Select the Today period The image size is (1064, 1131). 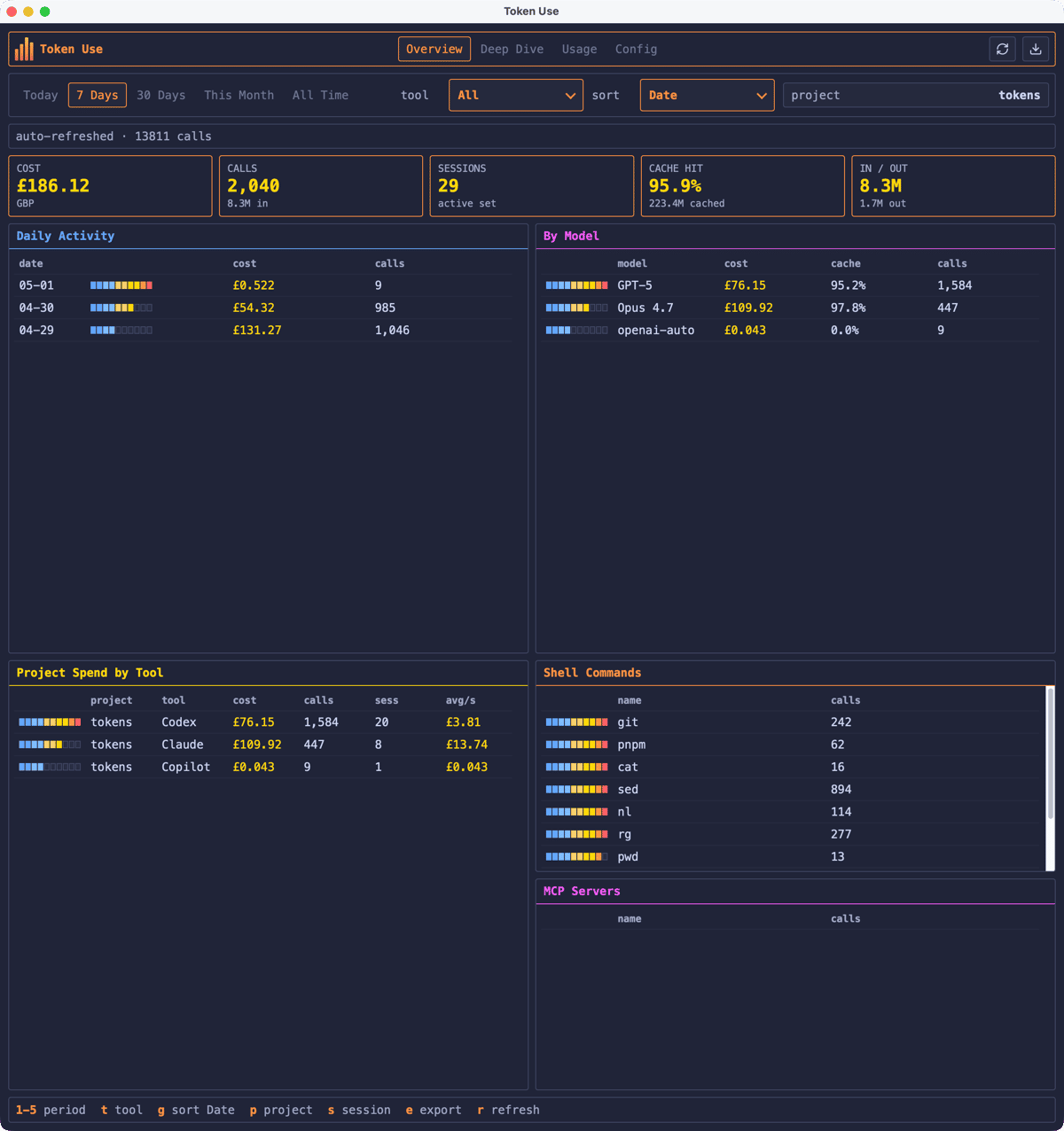(x=41, y=95)
